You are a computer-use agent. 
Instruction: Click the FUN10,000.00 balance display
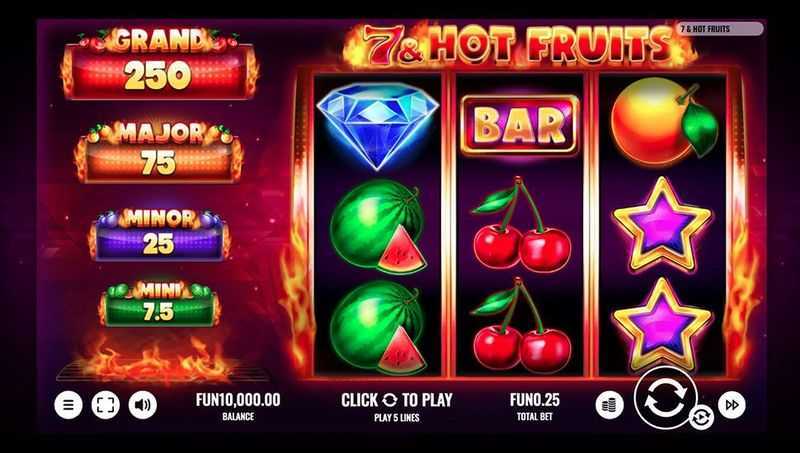click(238, 406)
